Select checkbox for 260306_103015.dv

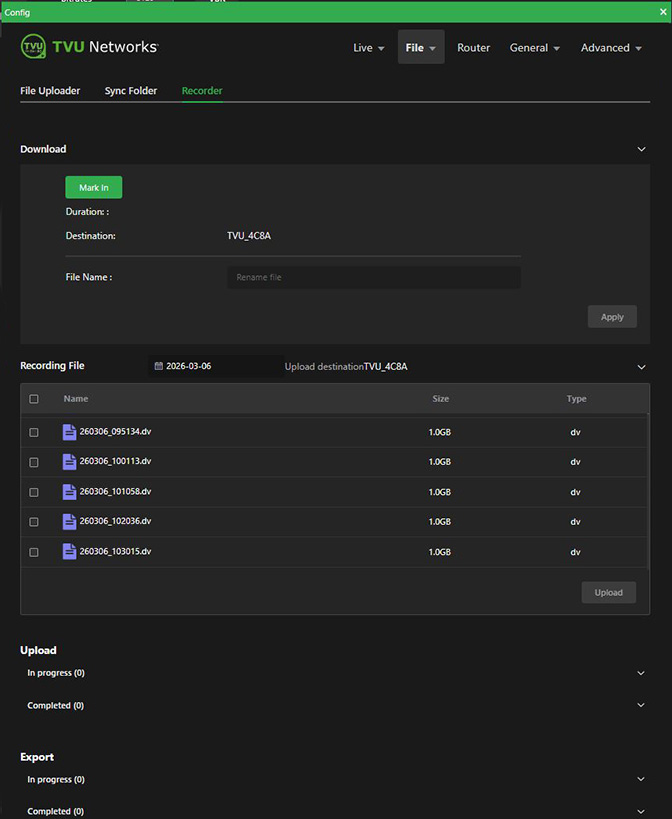pos(34,552)
